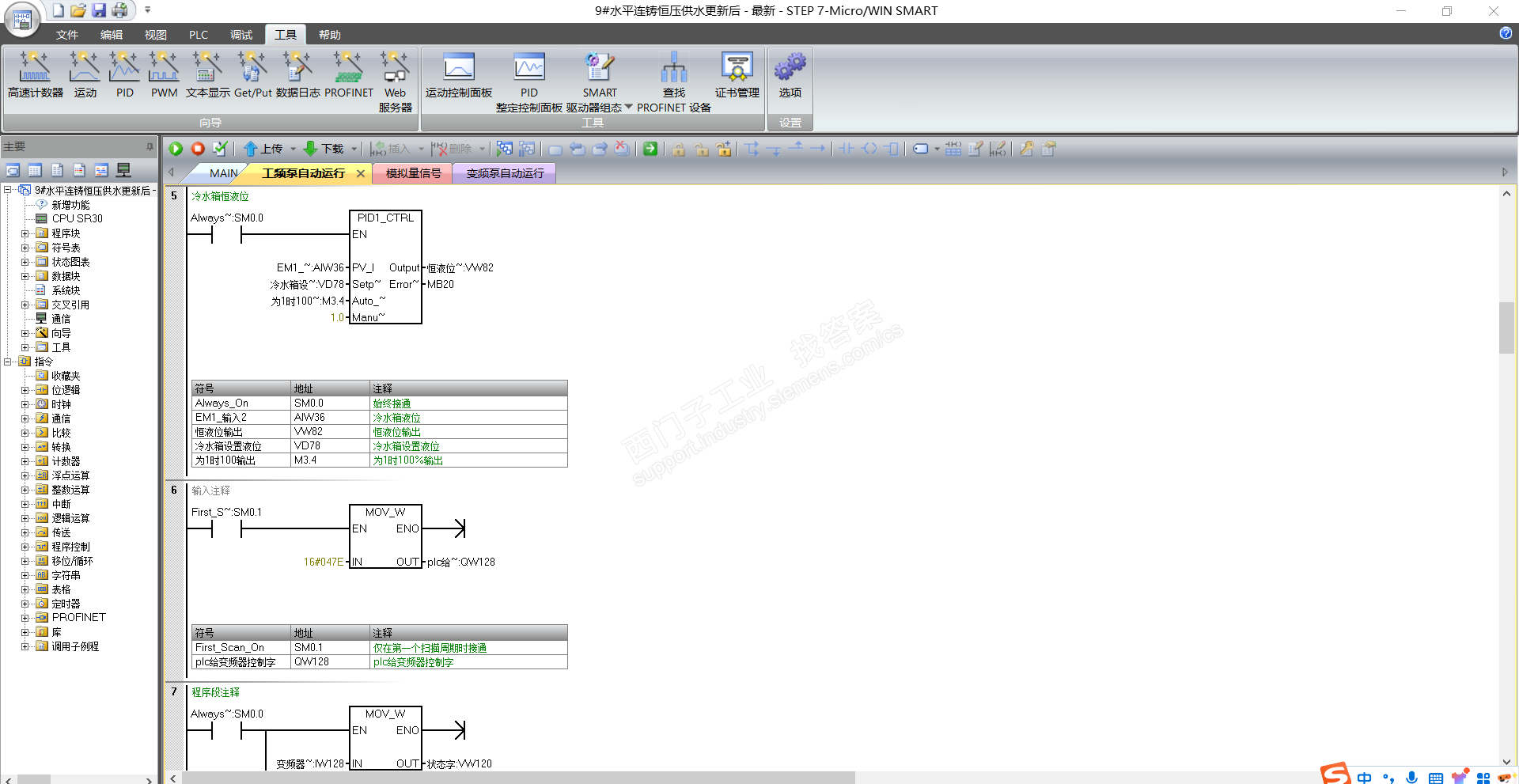Expand the 位逻辑 instruction folder
Viewport: 1519px width, 784px height.
(x=25, y=390)
